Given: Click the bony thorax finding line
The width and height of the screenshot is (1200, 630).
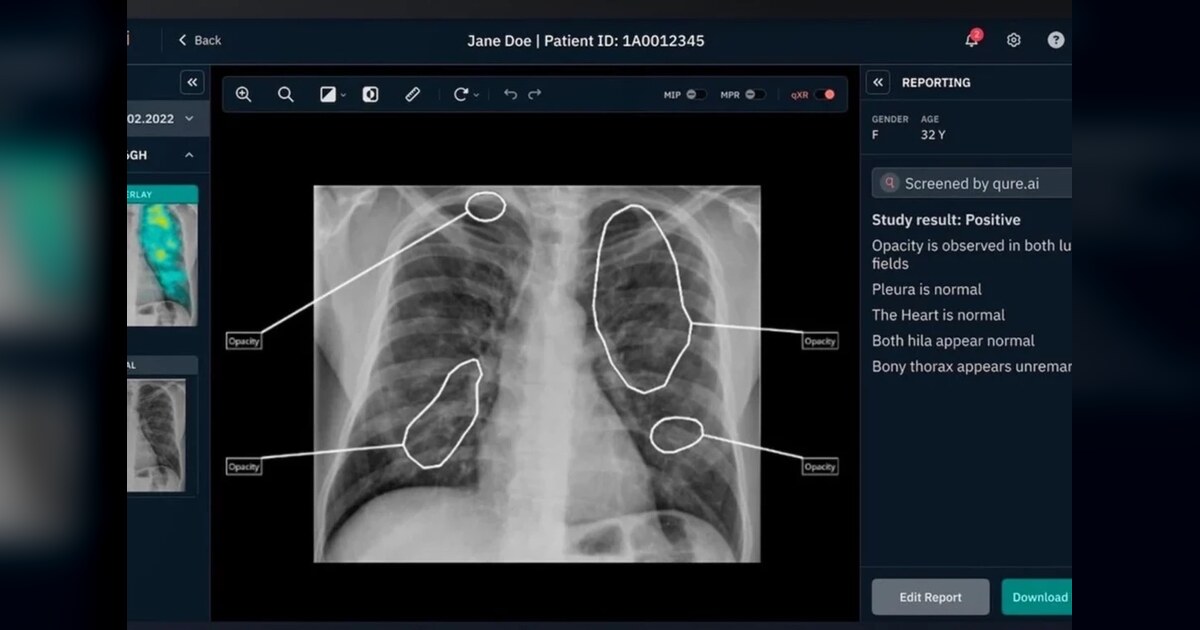Looking at the screenshot, I should [972, 367].
